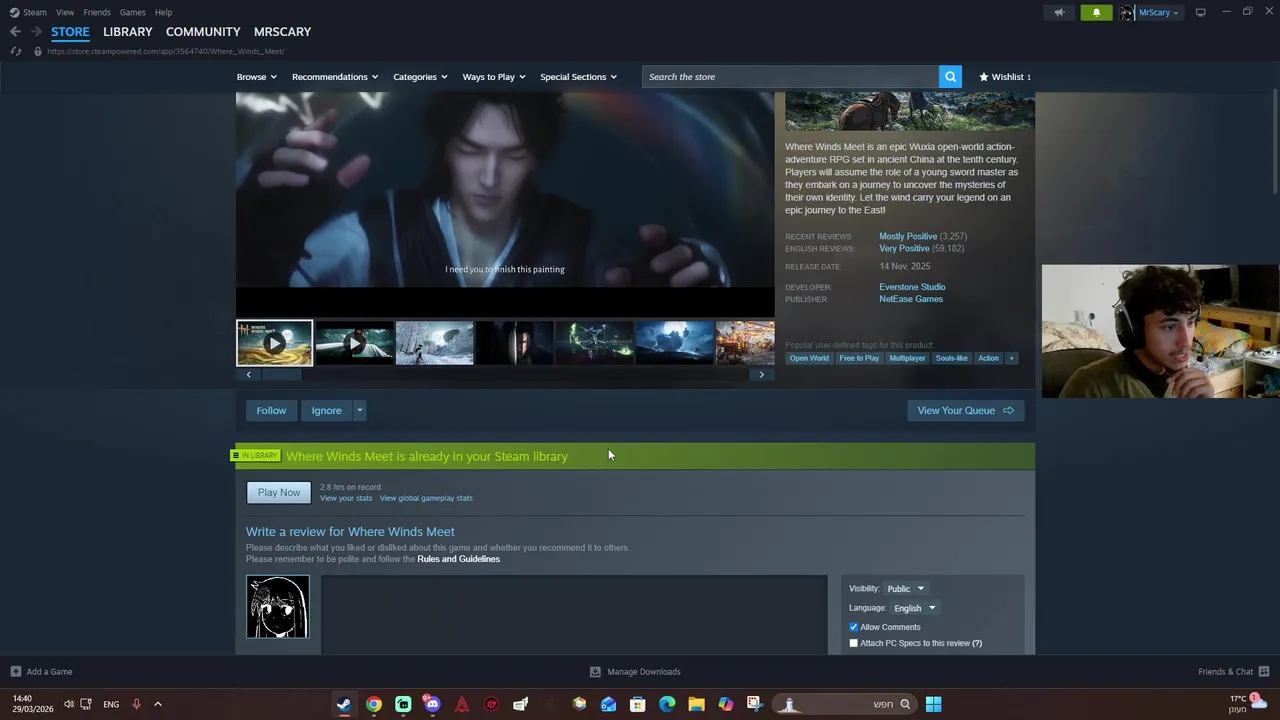This screenshot has height=720, width=1280.
Task: Click the announcements megaphone icon
Action: coord(1059,13)
